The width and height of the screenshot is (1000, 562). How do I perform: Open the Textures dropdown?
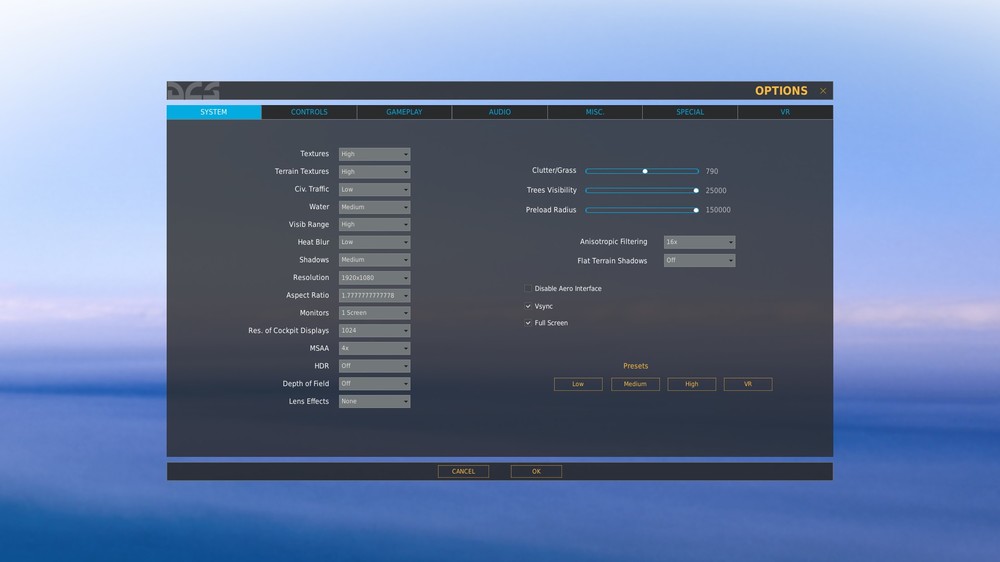[x=374, y=154]
